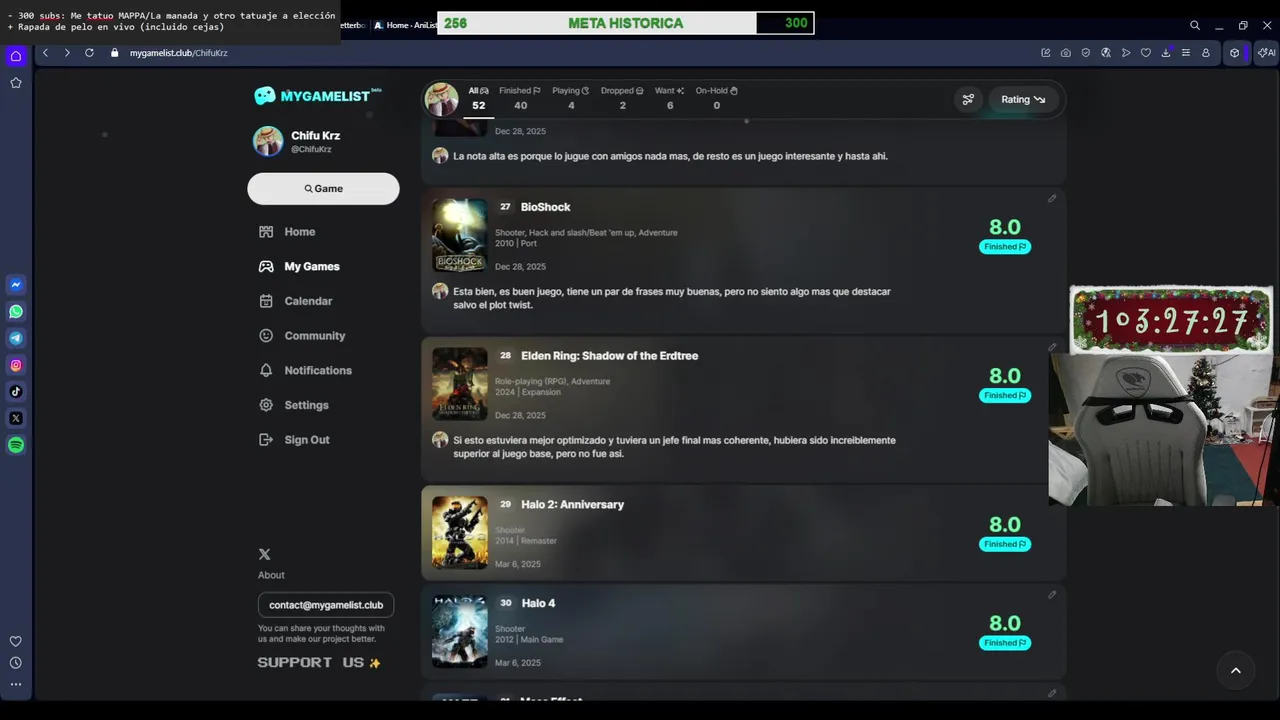Click the MYGAMELIST logo
1280x720 pixels.
(318, 96)
